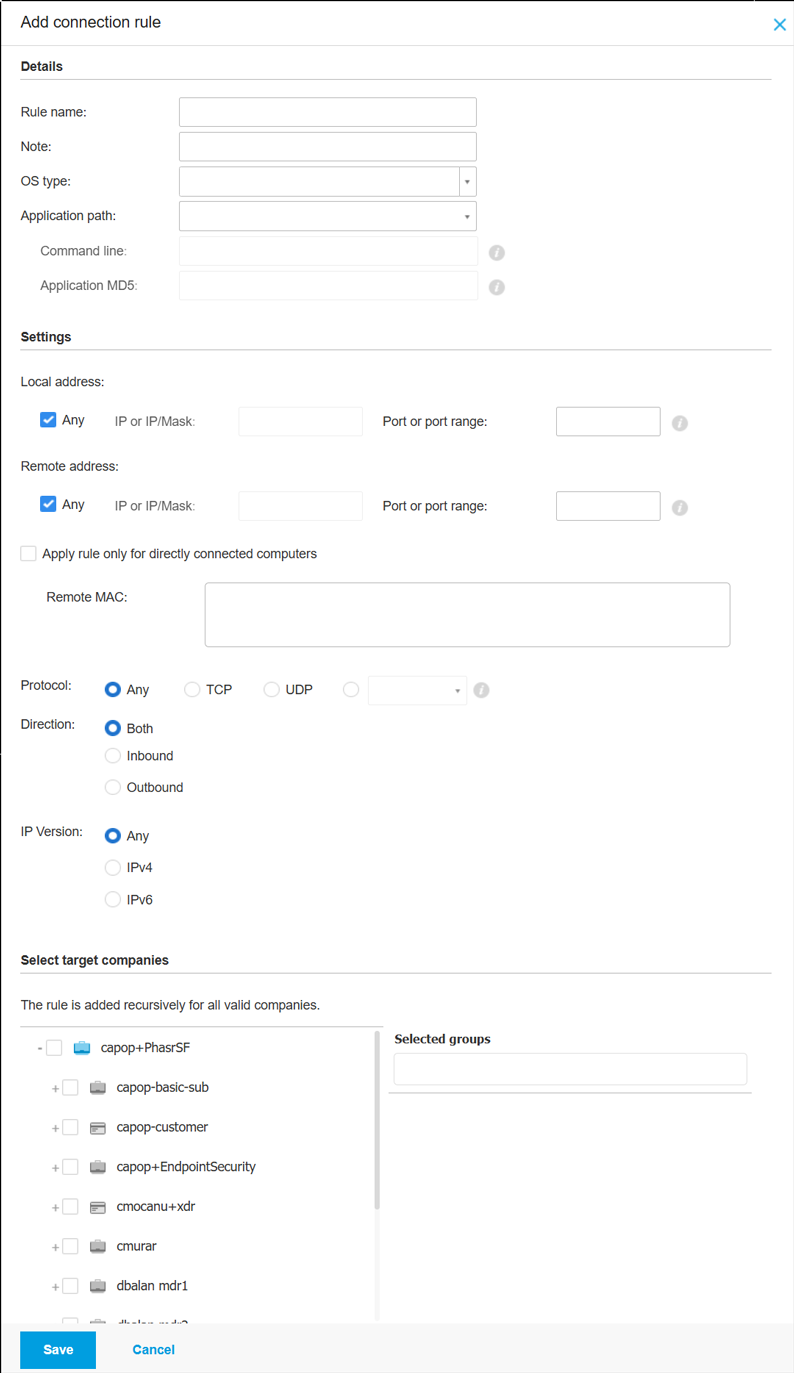
Task: Click the capop+PhasrSF folder icon
Action: pos(82,1048)
